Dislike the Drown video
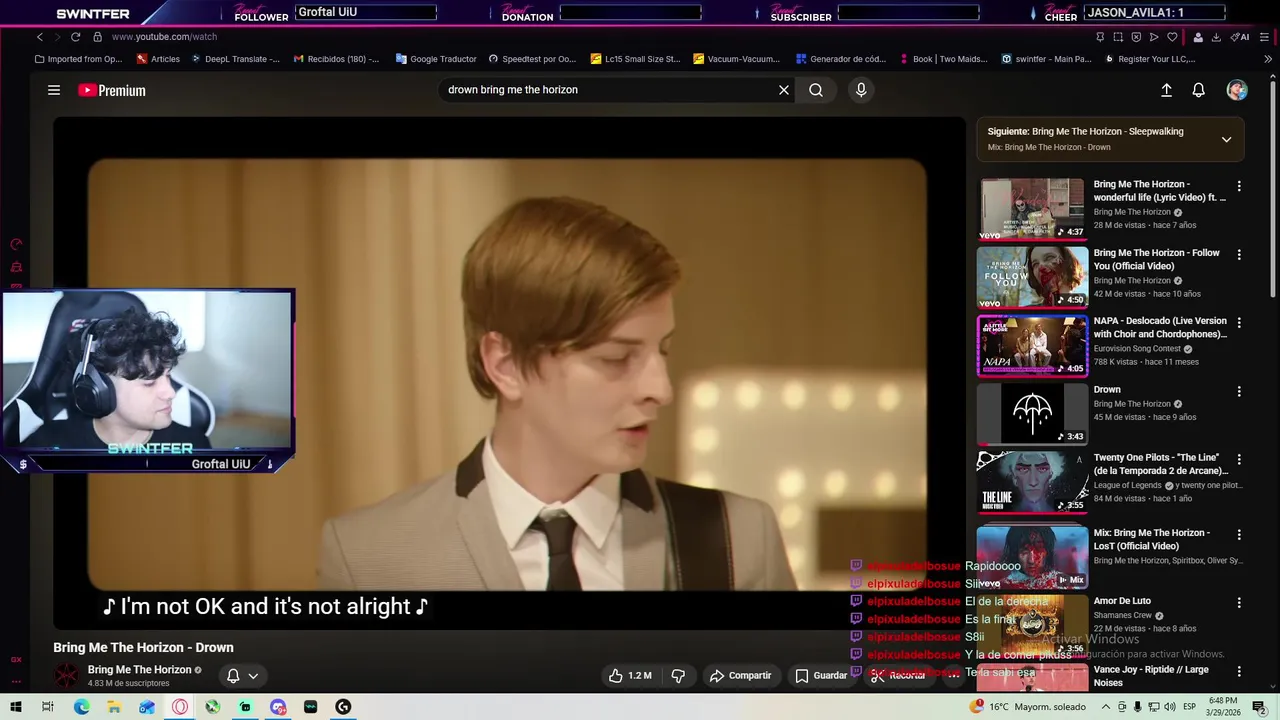Image resolution: width=1280 pixels, height=720 pixels. [678, 676]
